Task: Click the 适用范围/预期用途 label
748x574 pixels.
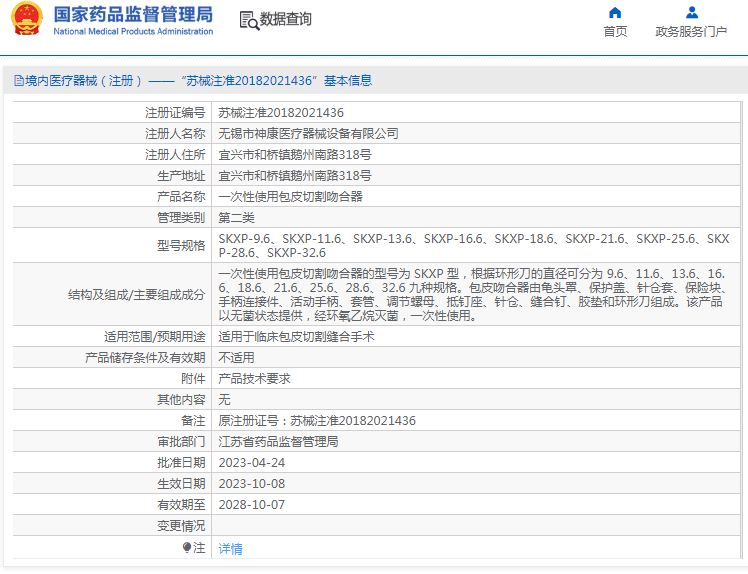Action: 155,337
